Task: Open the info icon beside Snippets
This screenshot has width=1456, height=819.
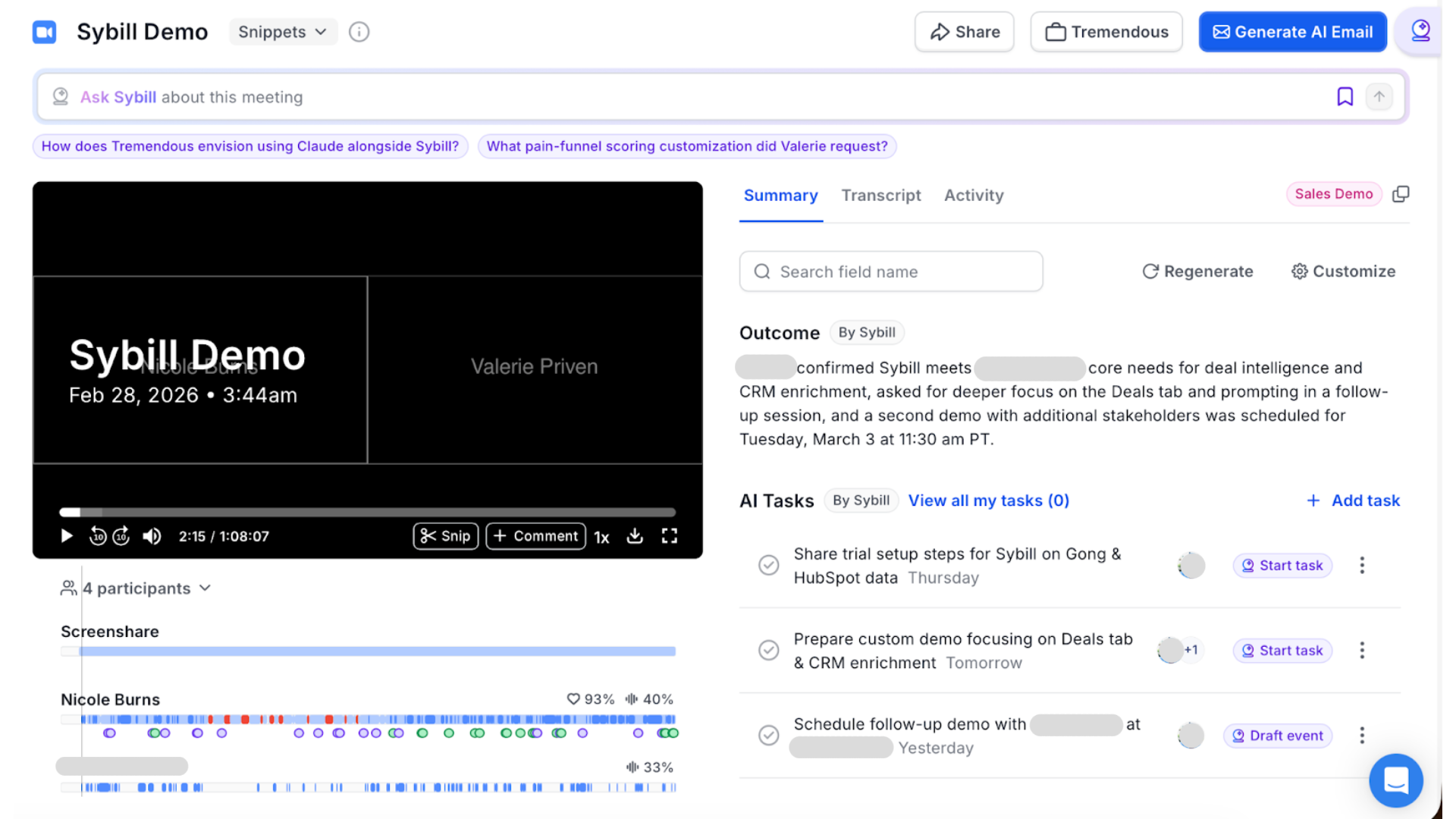Action: coord(359,32)
